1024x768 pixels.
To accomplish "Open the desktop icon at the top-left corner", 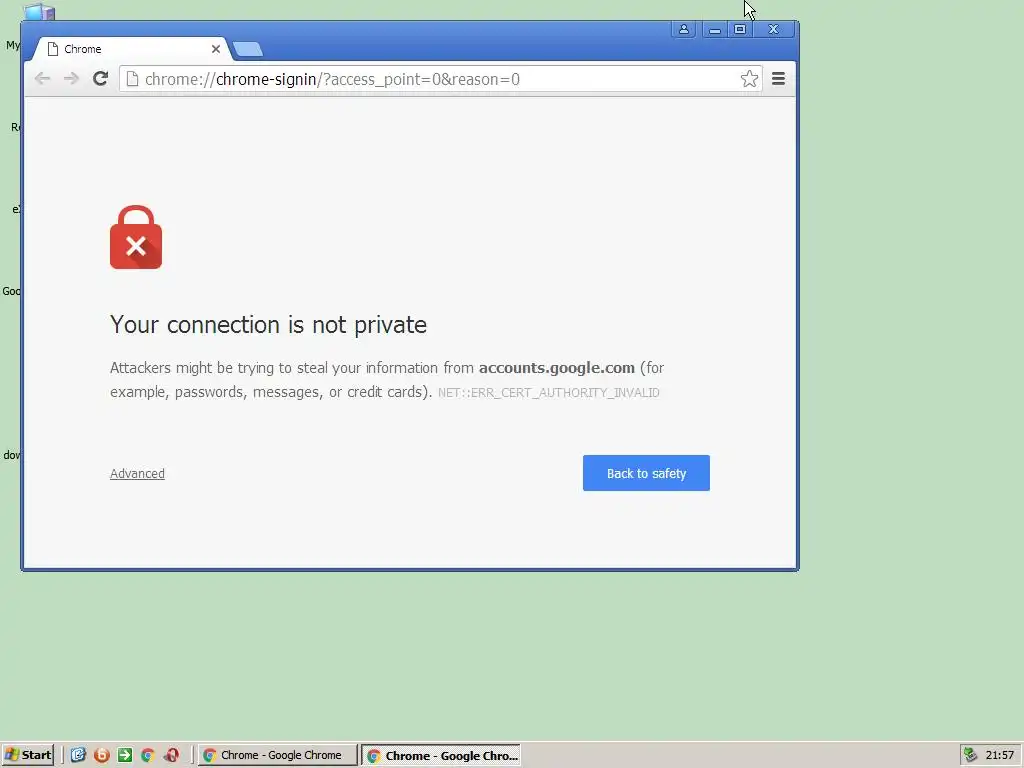I will (x=39, y=12).
